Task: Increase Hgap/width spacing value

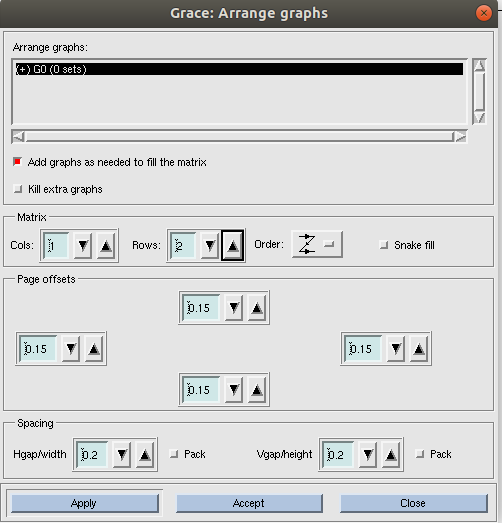Action: point(144,454)
